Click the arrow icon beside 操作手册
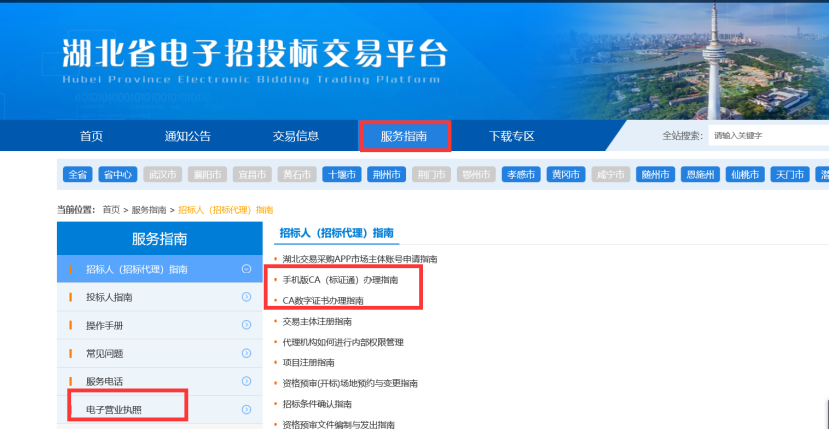This screenshot has width=829, height=429. (x=246, y=325)
